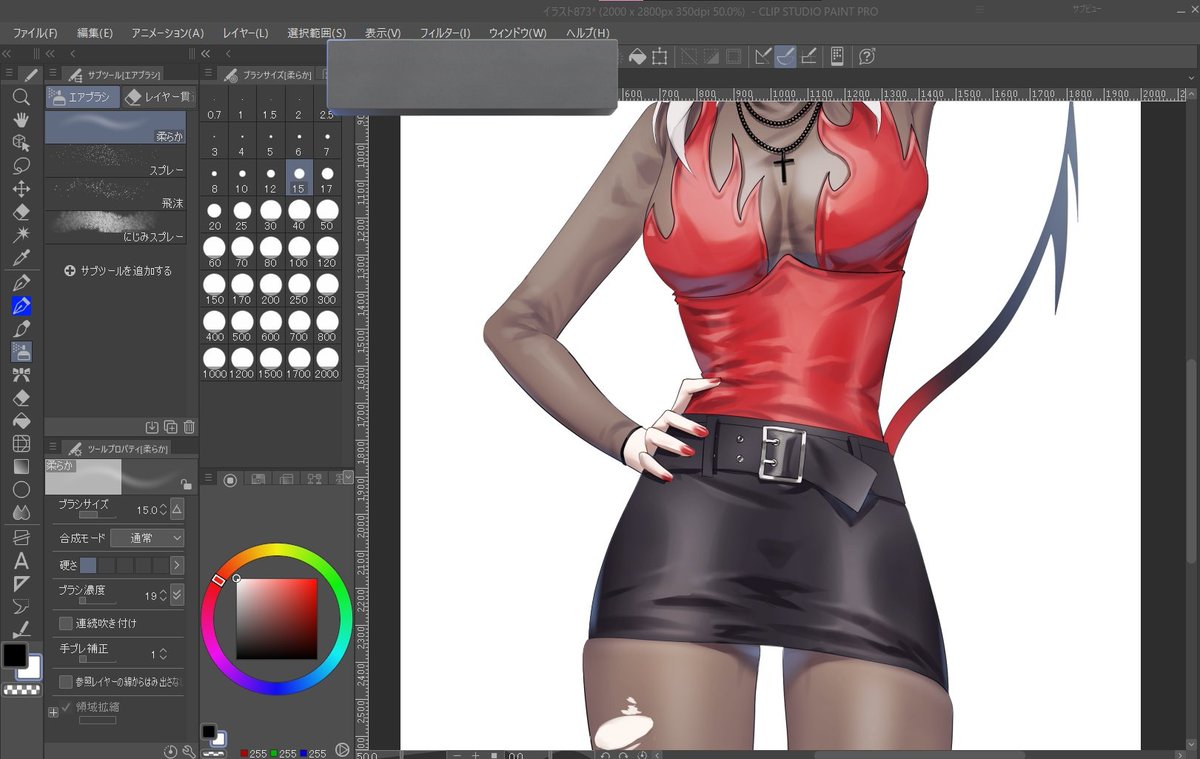Select the Zoom magnifier tool
Screen dimensions: 1200x759
tap(20, 97)
